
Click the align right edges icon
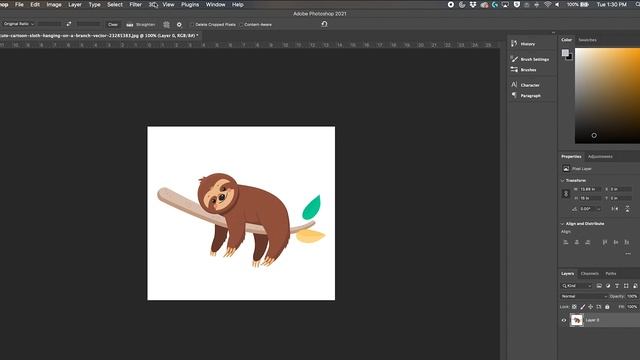588,242
